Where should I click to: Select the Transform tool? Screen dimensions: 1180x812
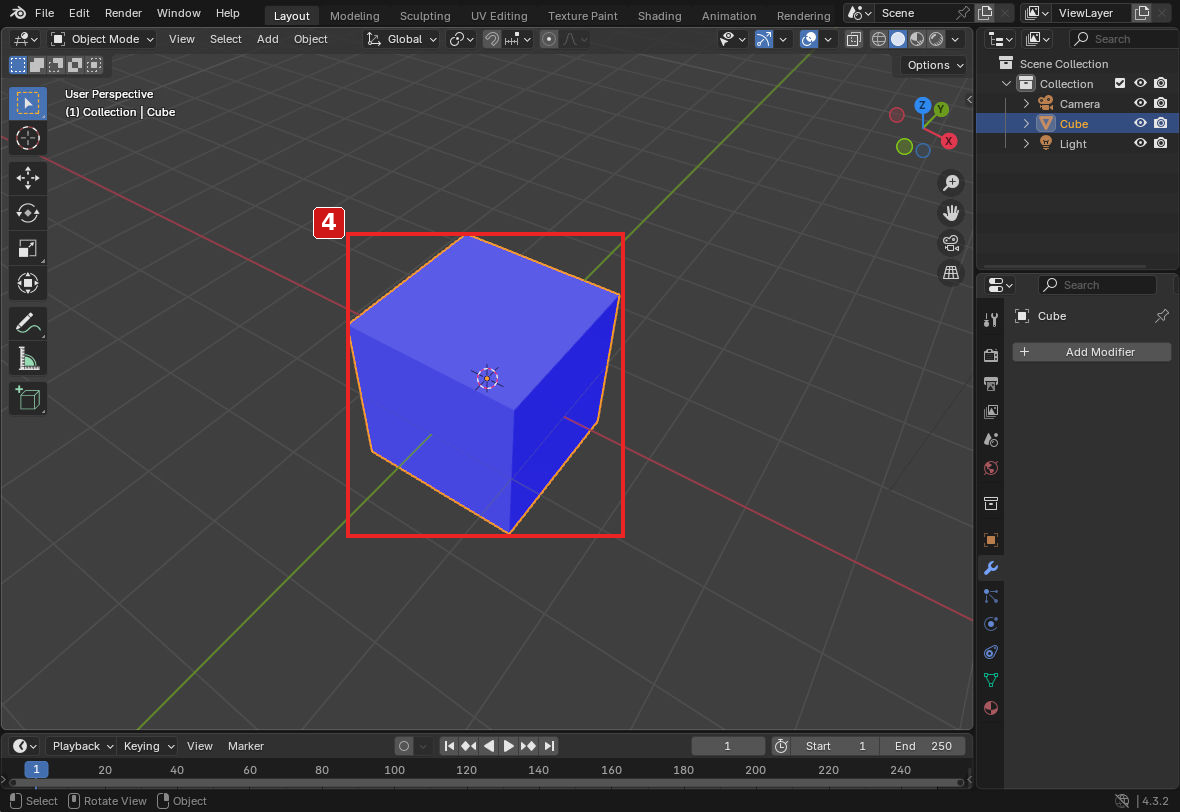(28, 284)
